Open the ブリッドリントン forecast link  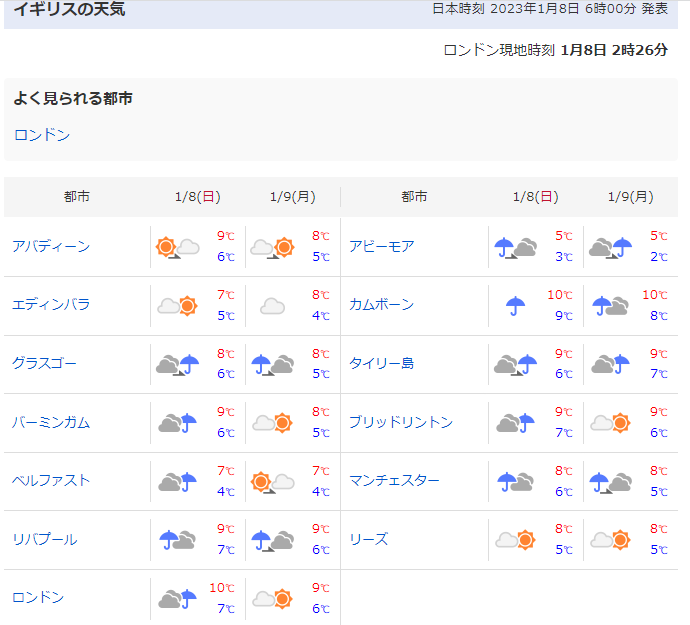point(401,421)
